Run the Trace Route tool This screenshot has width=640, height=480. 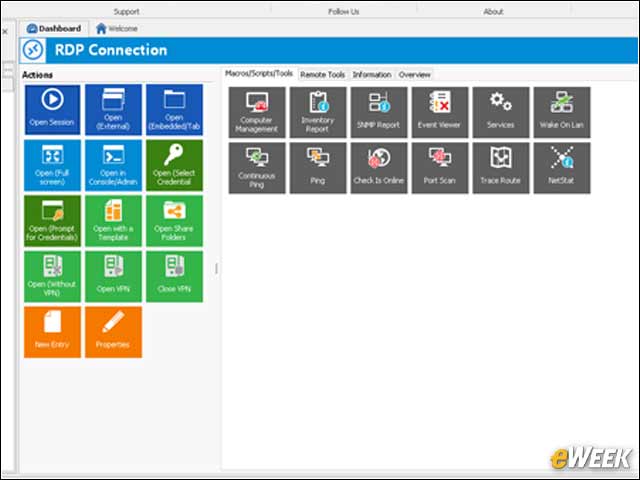pyautogui.click(x=501, y=168)
